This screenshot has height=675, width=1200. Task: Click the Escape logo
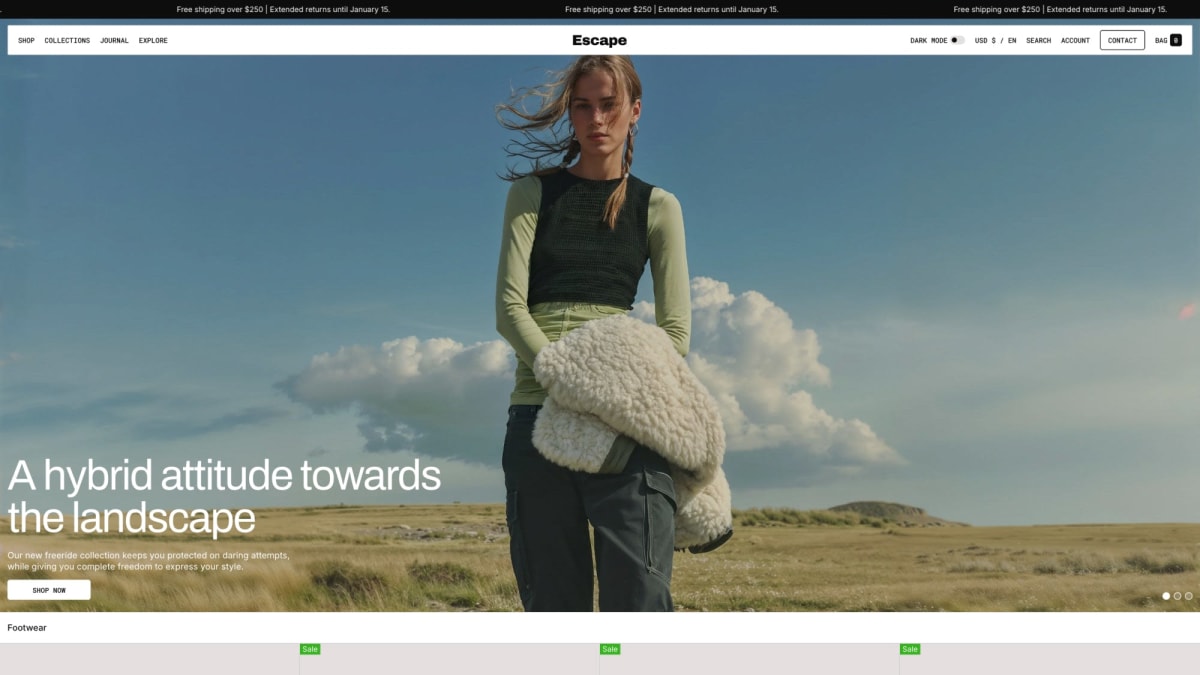click(598, 40)
